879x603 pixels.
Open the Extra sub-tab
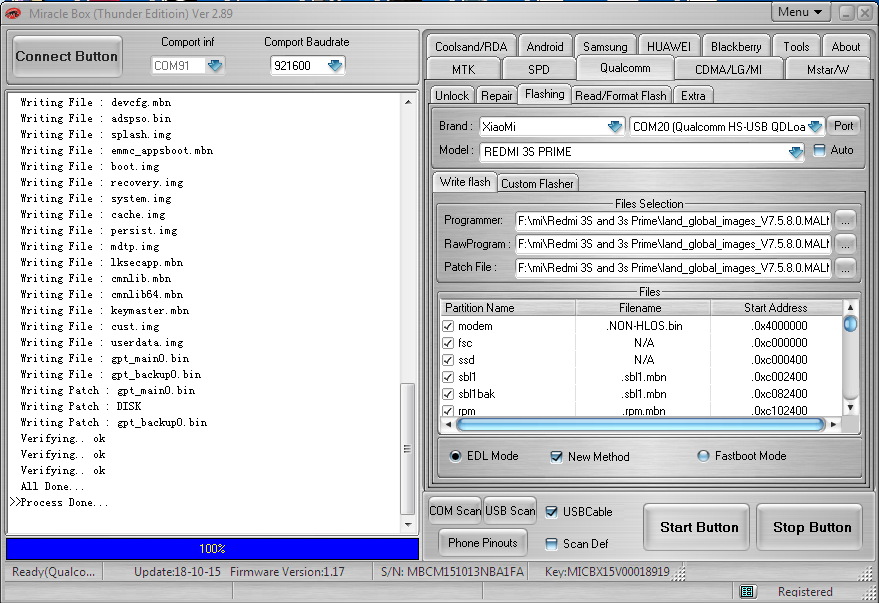tap(693, 95)
